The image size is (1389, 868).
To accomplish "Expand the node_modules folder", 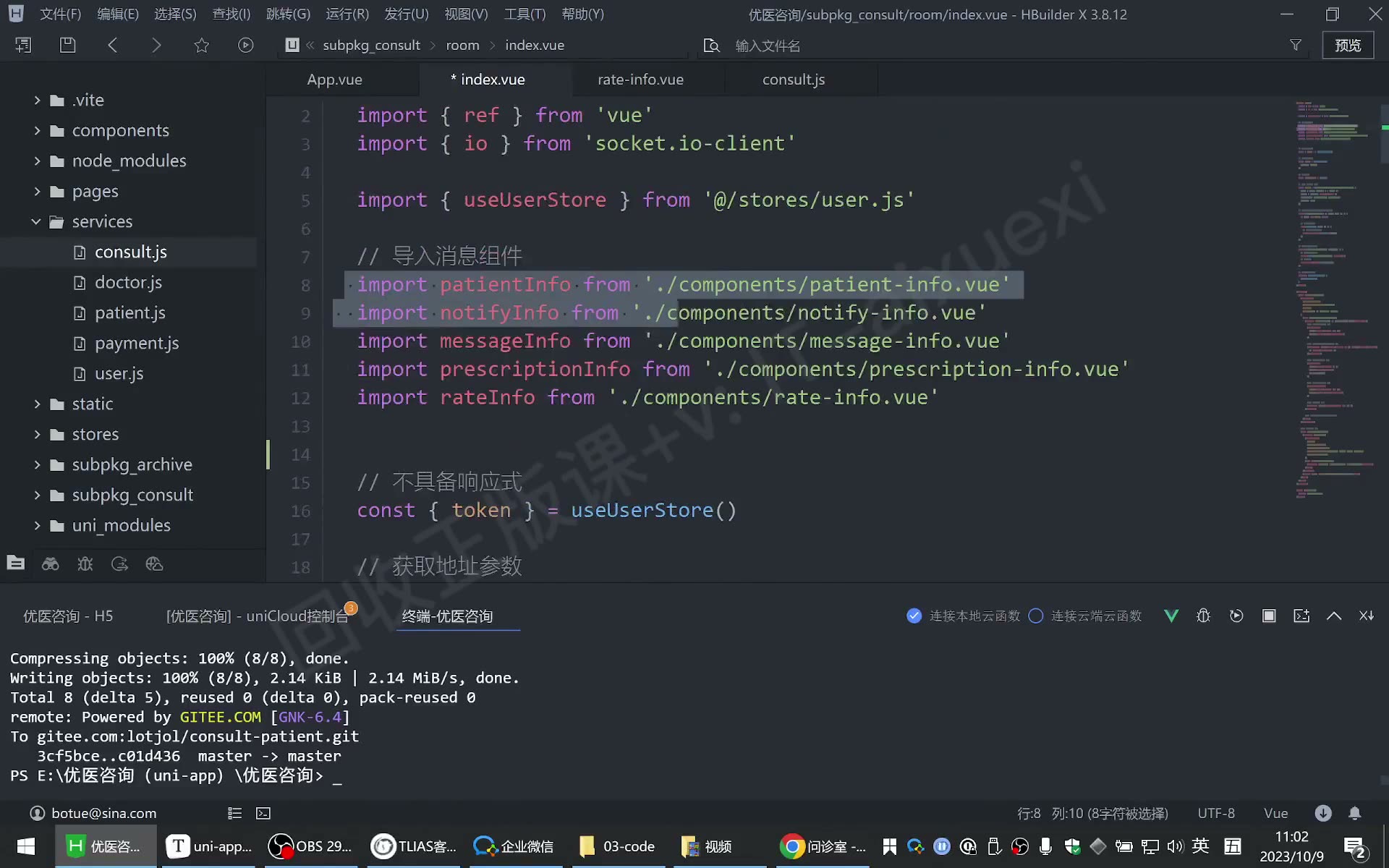I will point(37,161).
